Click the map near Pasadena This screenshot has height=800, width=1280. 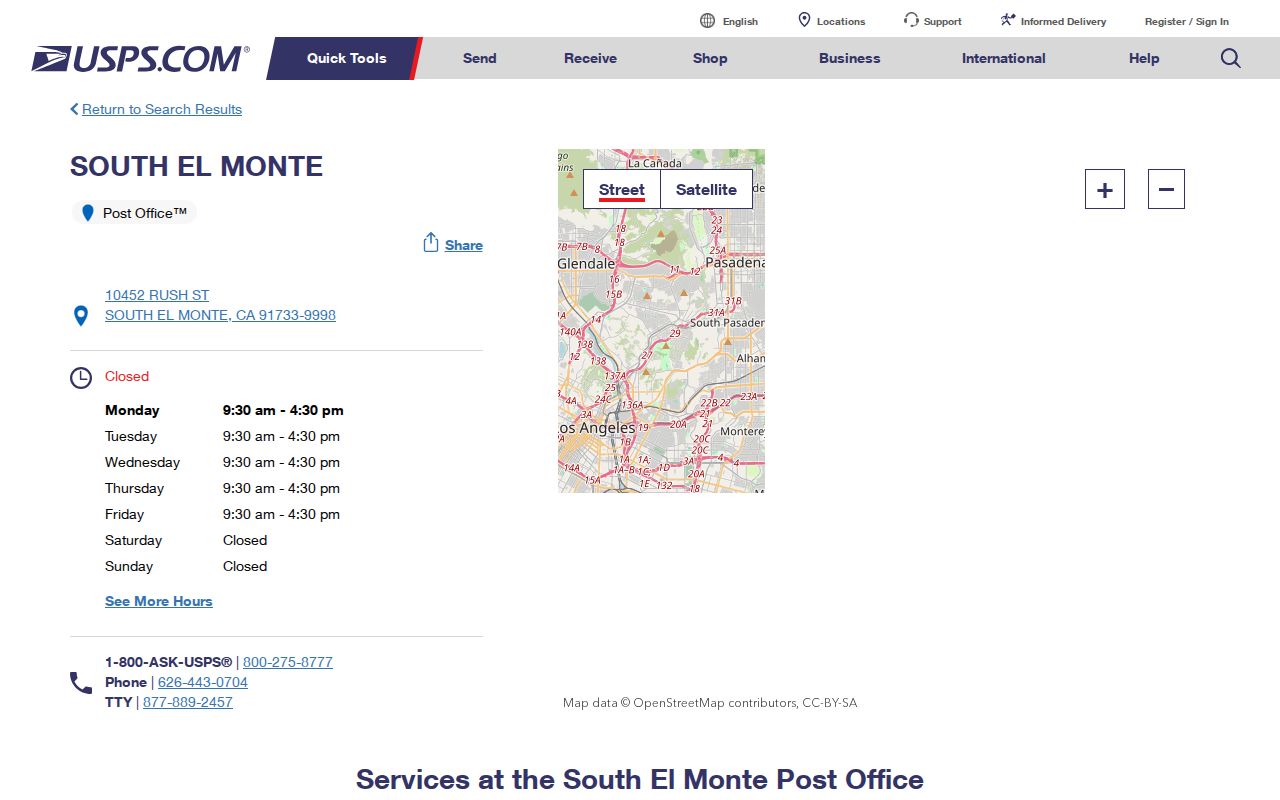tap(735, 262)
